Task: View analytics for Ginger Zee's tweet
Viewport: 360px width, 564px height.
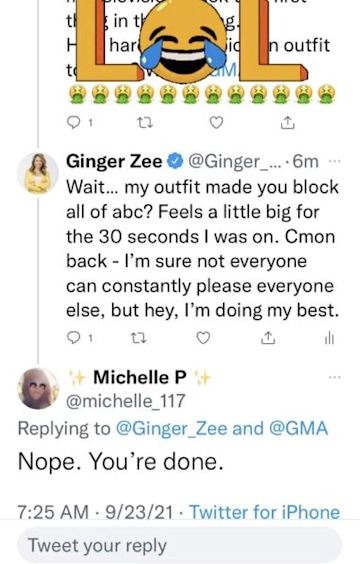Action: 329,338
